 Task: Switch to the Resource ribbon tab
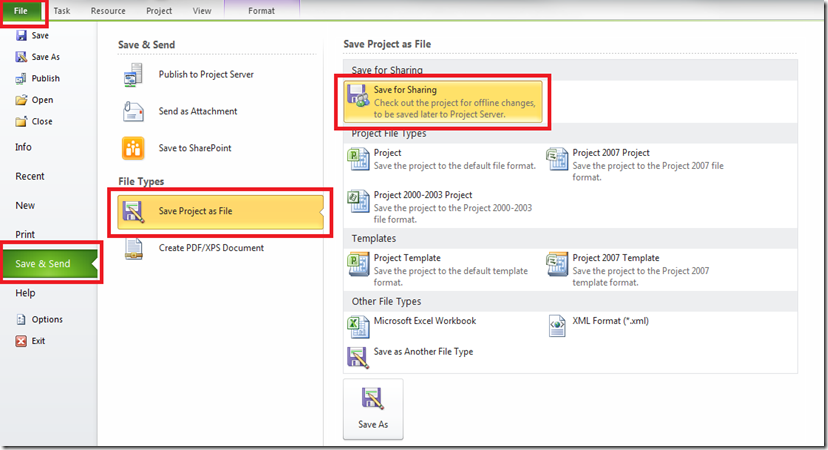(x=108, y=11)
